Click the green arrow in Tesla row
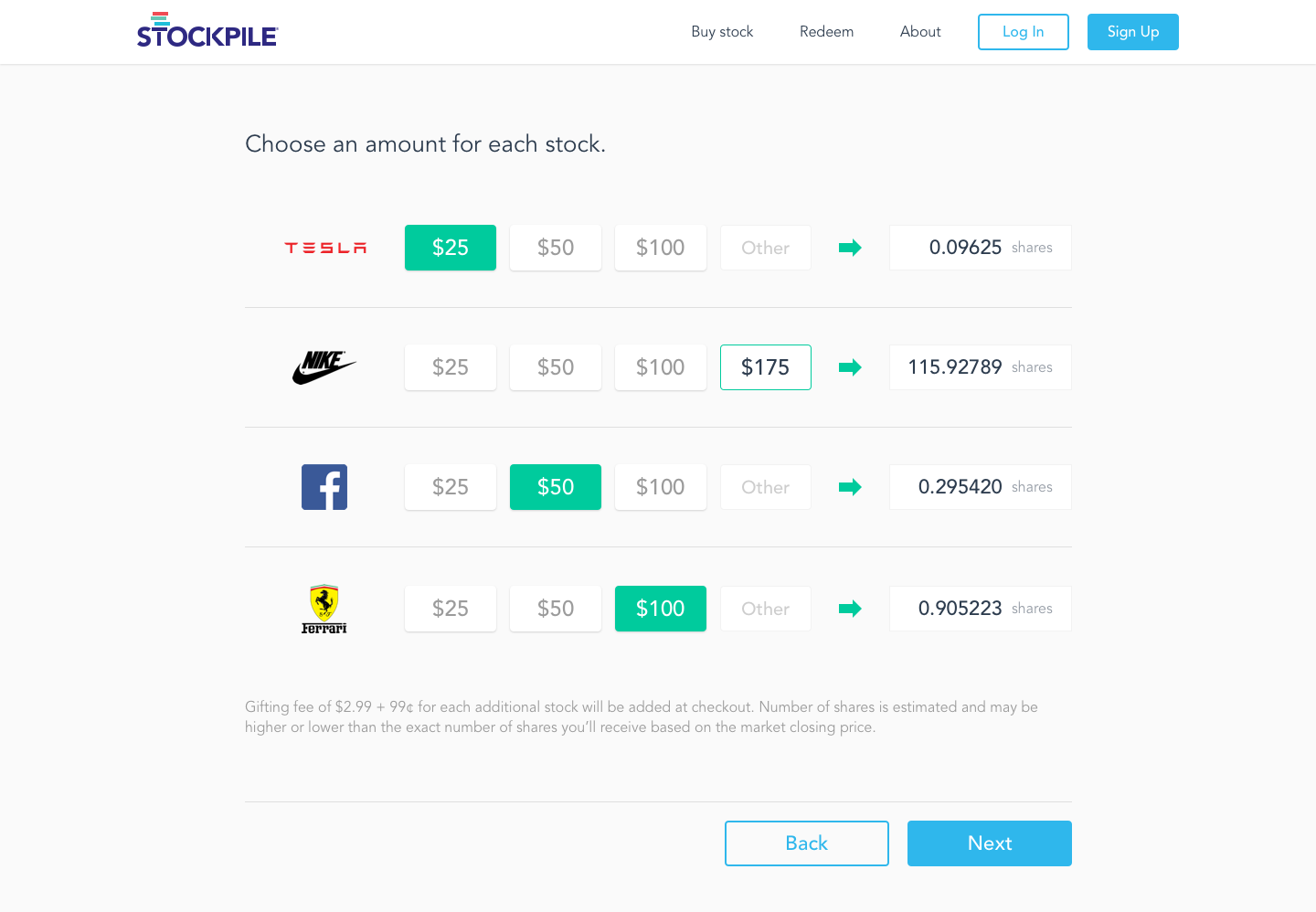Viewport: 1316px width, 912px height. (x=850, y=248)
